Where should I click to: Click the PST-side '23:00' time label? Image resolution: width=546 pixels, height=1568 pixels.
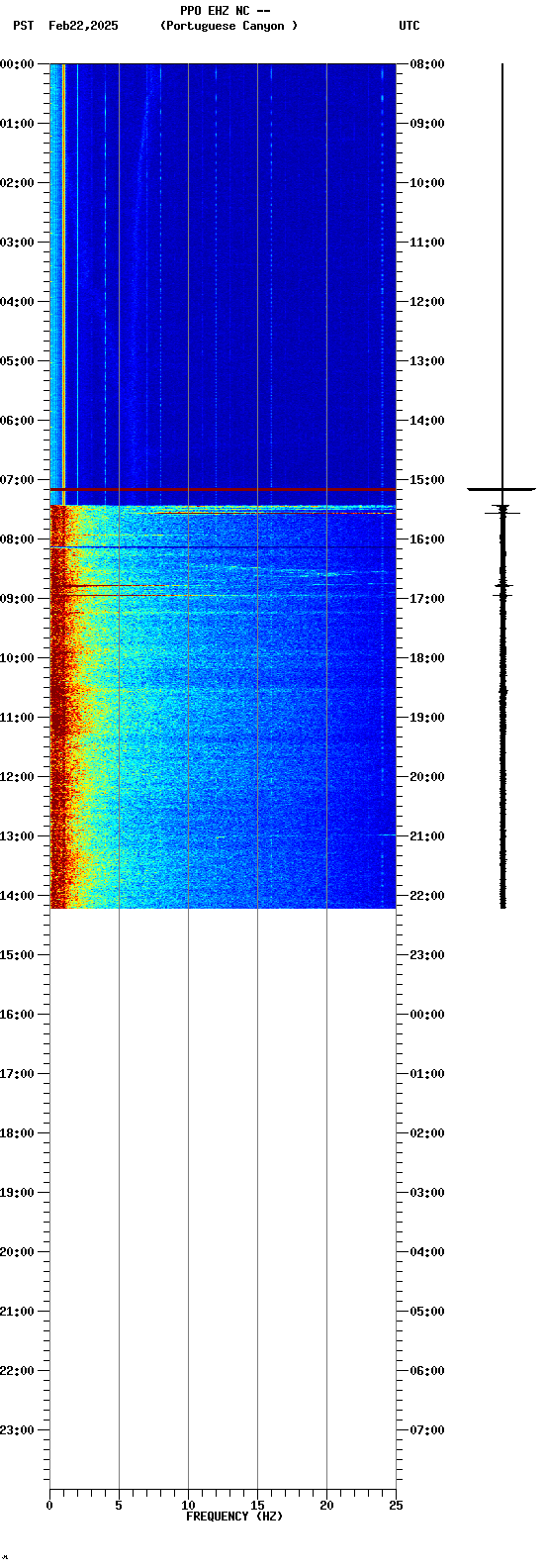point(18,1430)
